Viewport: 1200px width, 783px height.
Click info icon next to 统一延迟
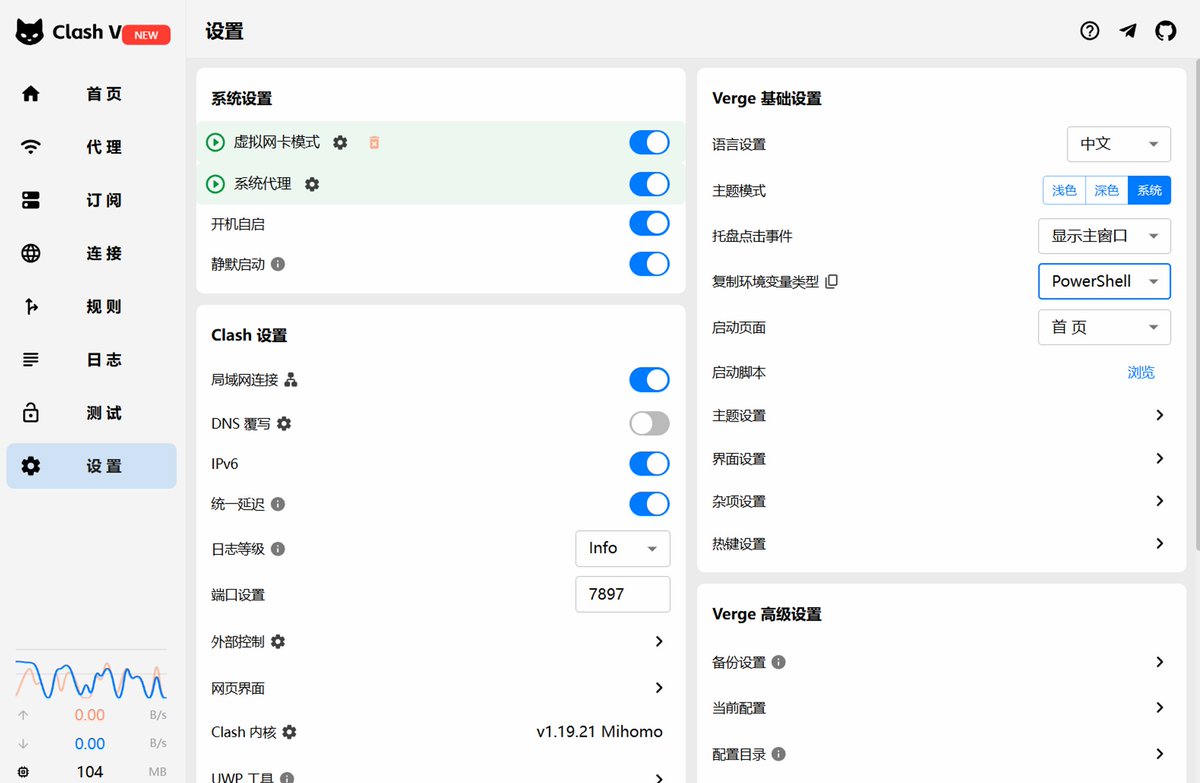pyautogui.click(x=278, y=504)
